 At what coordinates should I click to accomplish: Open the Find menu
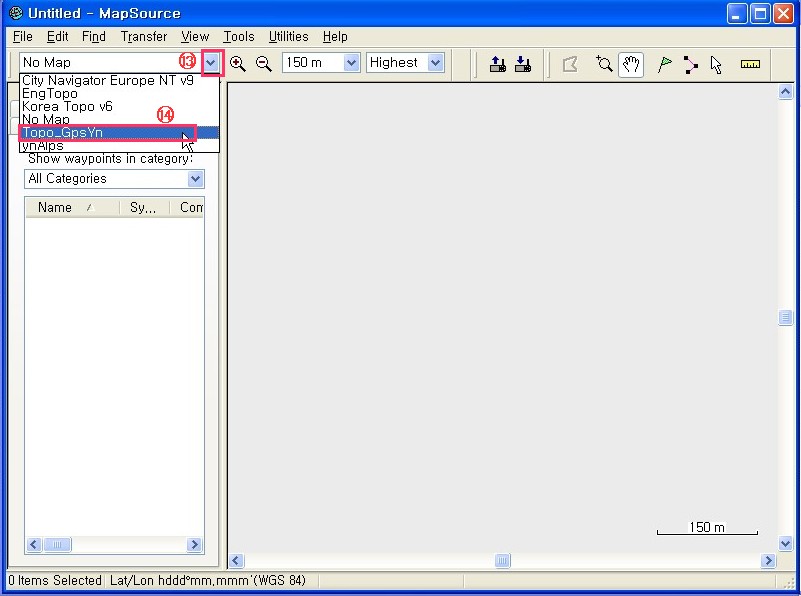point(93,37)
